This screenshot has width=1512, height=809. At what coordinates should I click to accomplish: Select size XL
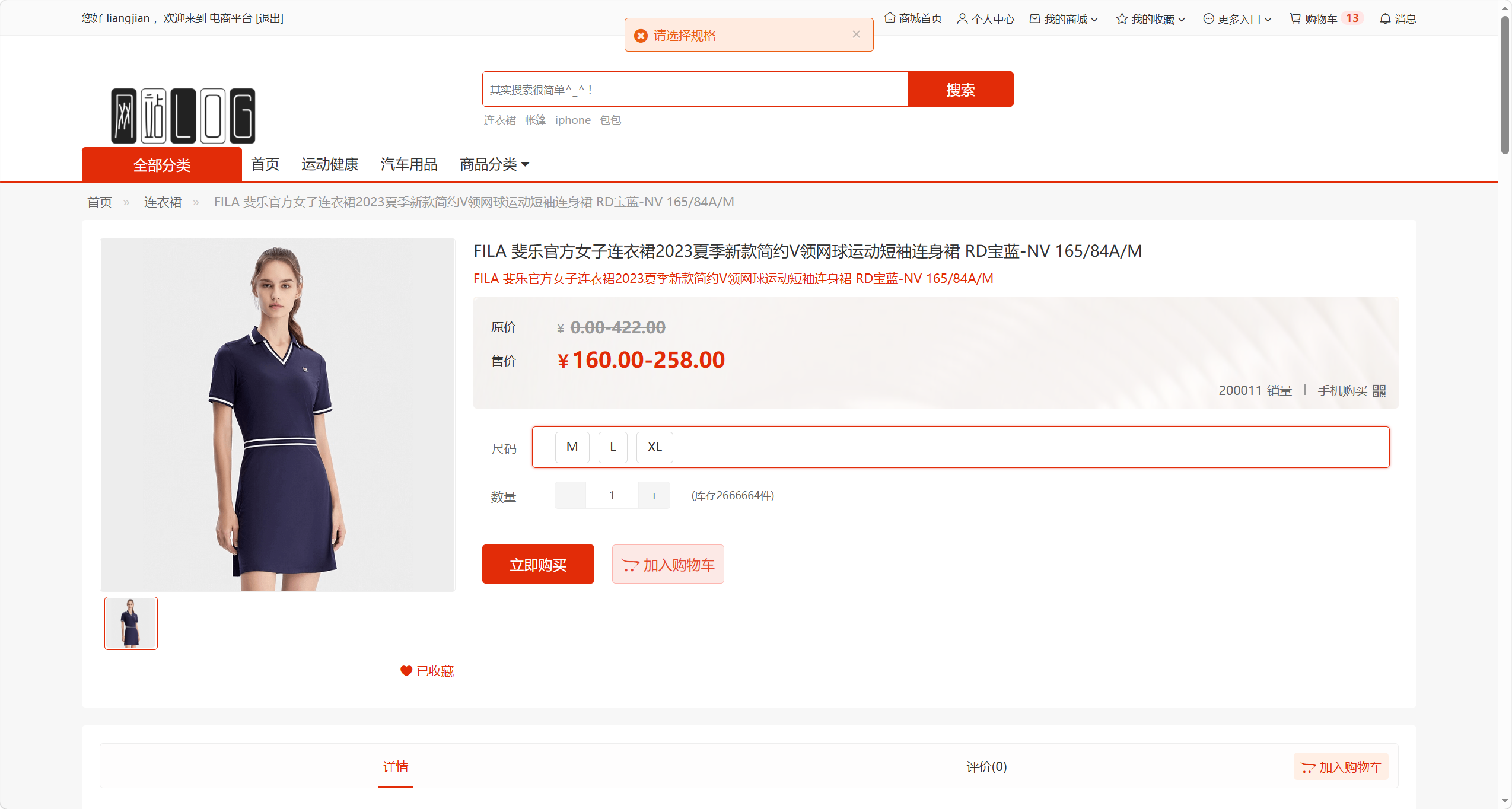(655, 447)
